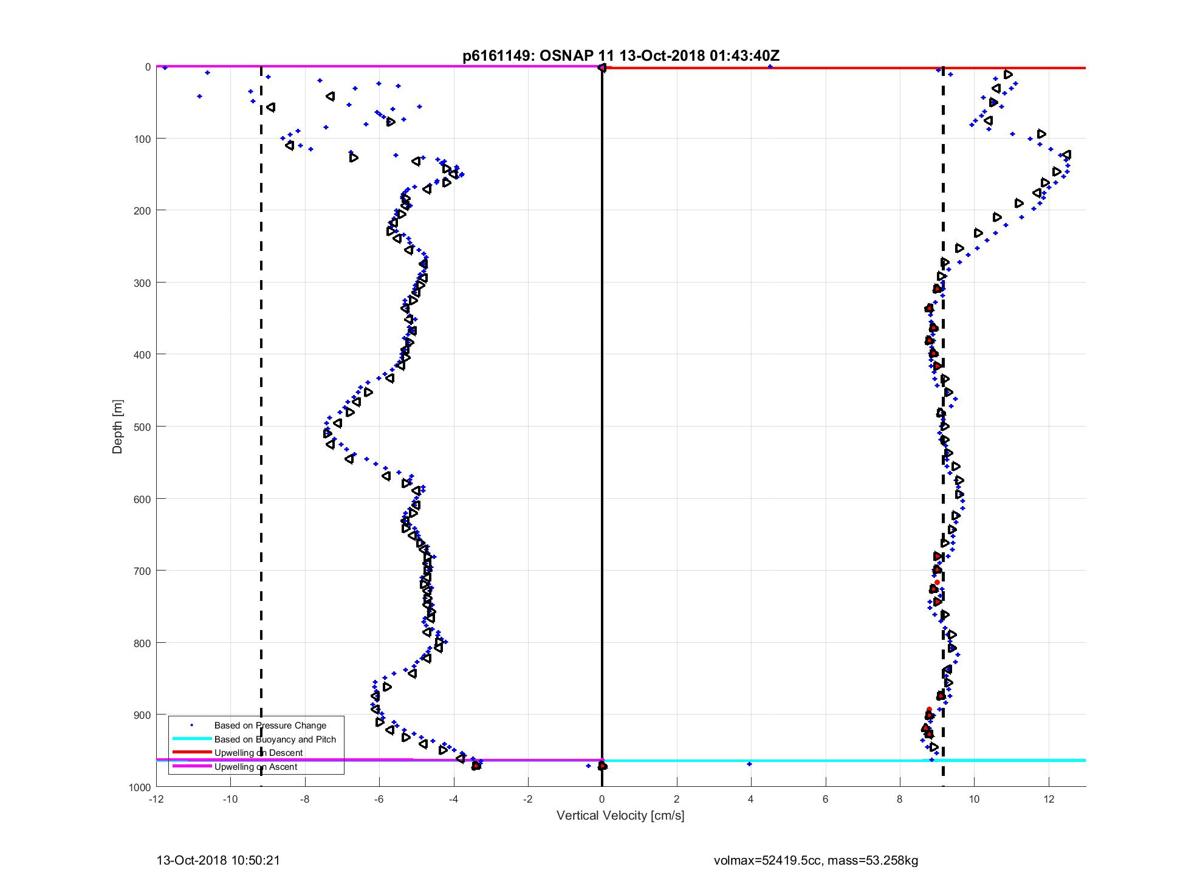Click velocity tick label -6

(379, 798)
